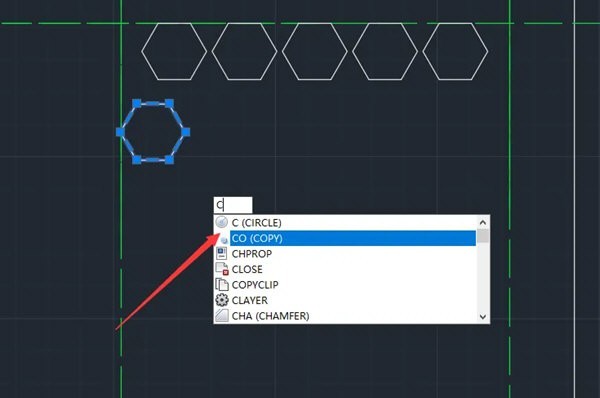
Task: Click the CIRCLE command icon
Action: [x=222, y=222]
